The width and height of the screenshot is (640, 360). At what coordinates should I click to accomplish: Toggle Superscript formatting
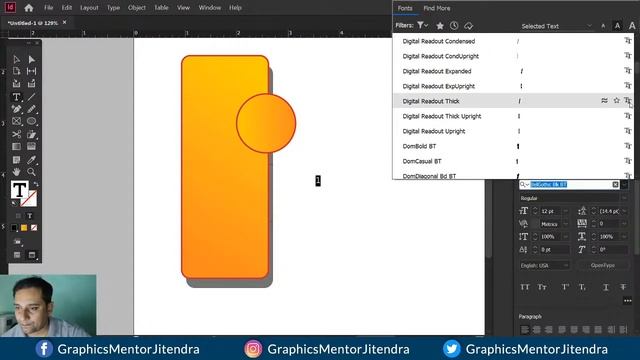pyautogui.click(x=565, y=287)
